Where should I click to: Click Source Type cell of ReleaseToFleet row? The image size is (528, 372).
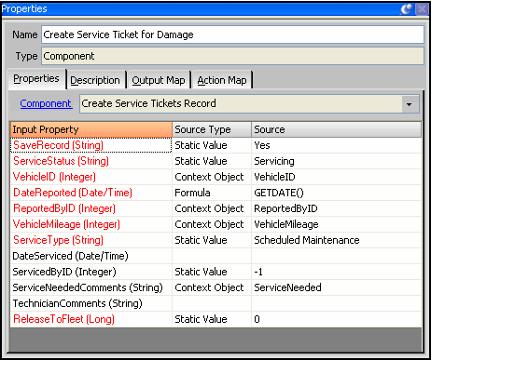click(x=212, y=319)
